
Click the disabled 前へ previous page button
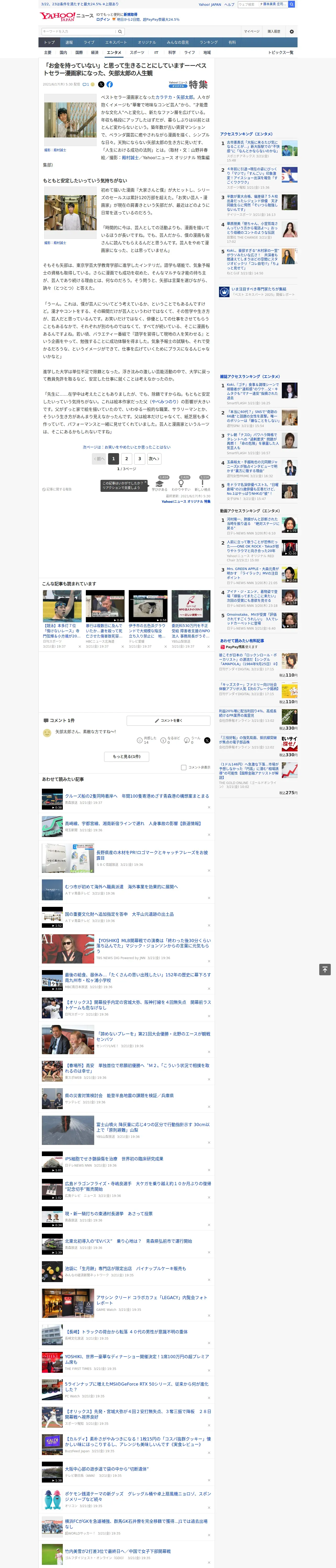point(99,458)
